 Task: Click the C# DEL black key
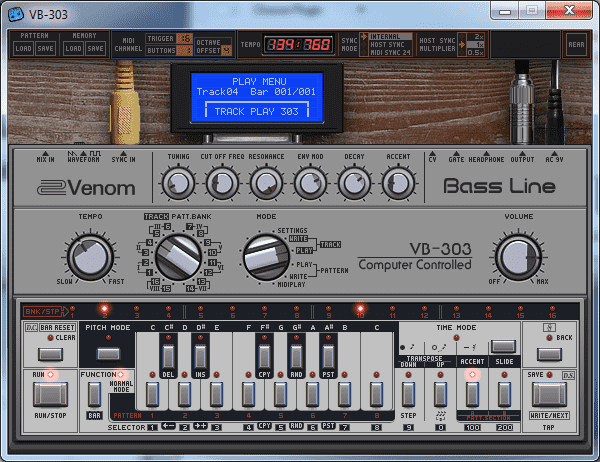point(168,356)
